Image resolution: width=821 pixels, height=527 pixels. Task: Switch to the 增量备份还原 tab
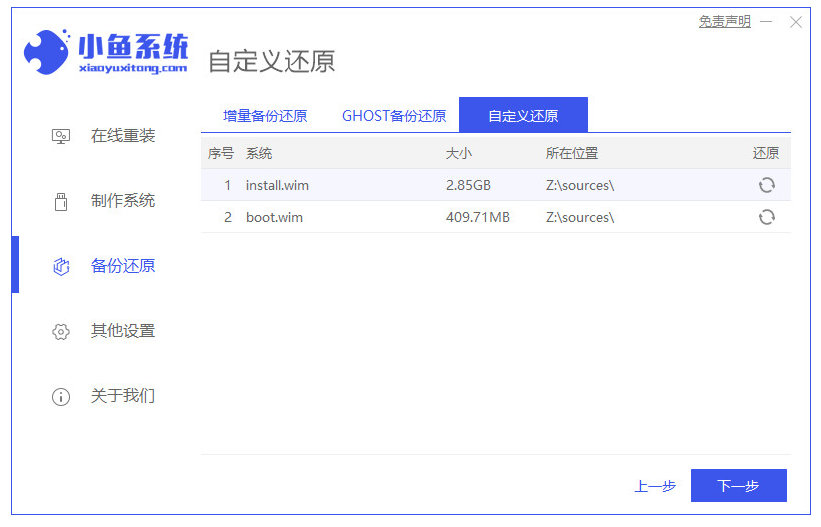click(265, 116)
